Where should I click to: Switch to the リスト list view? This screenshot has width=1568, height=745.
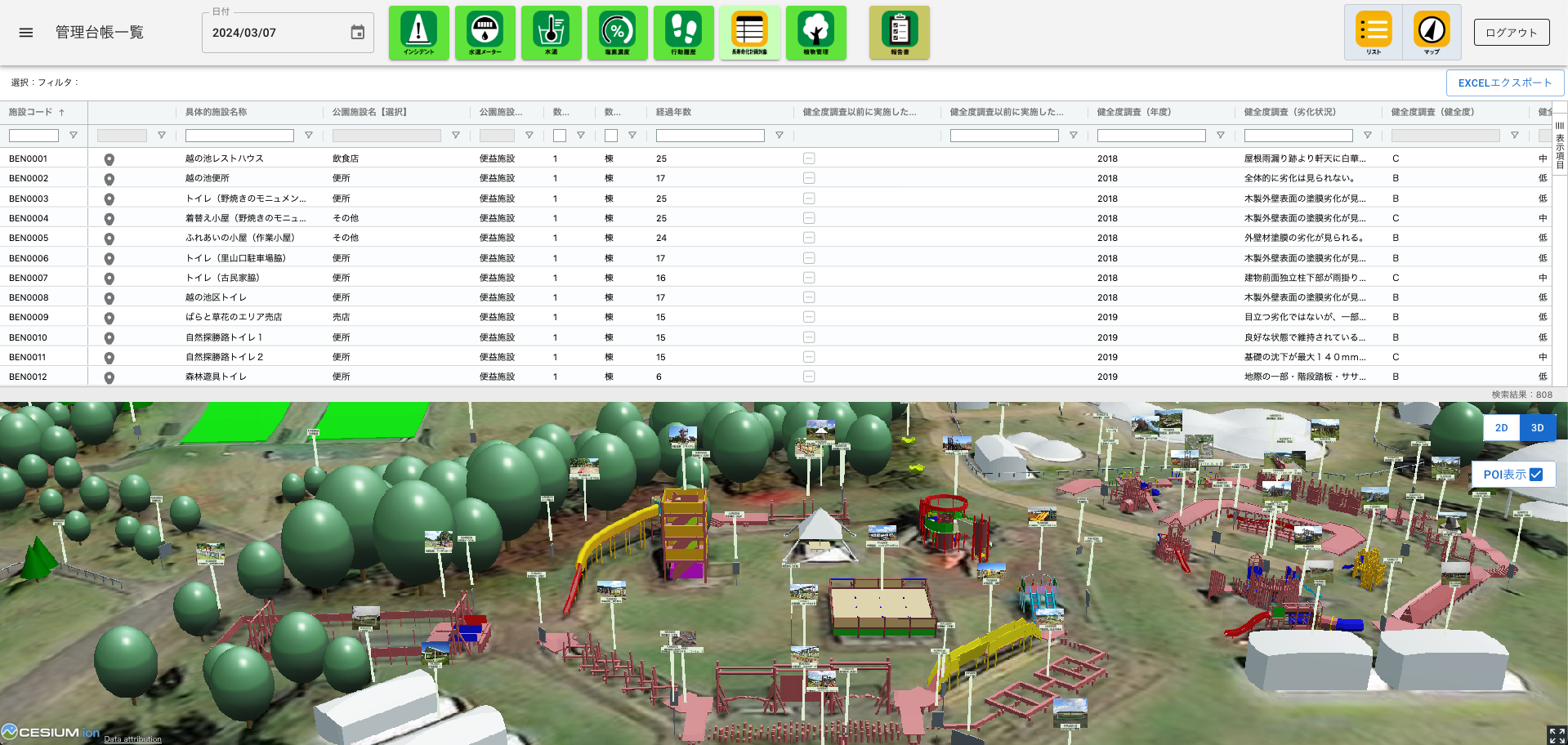point(1374,33)
